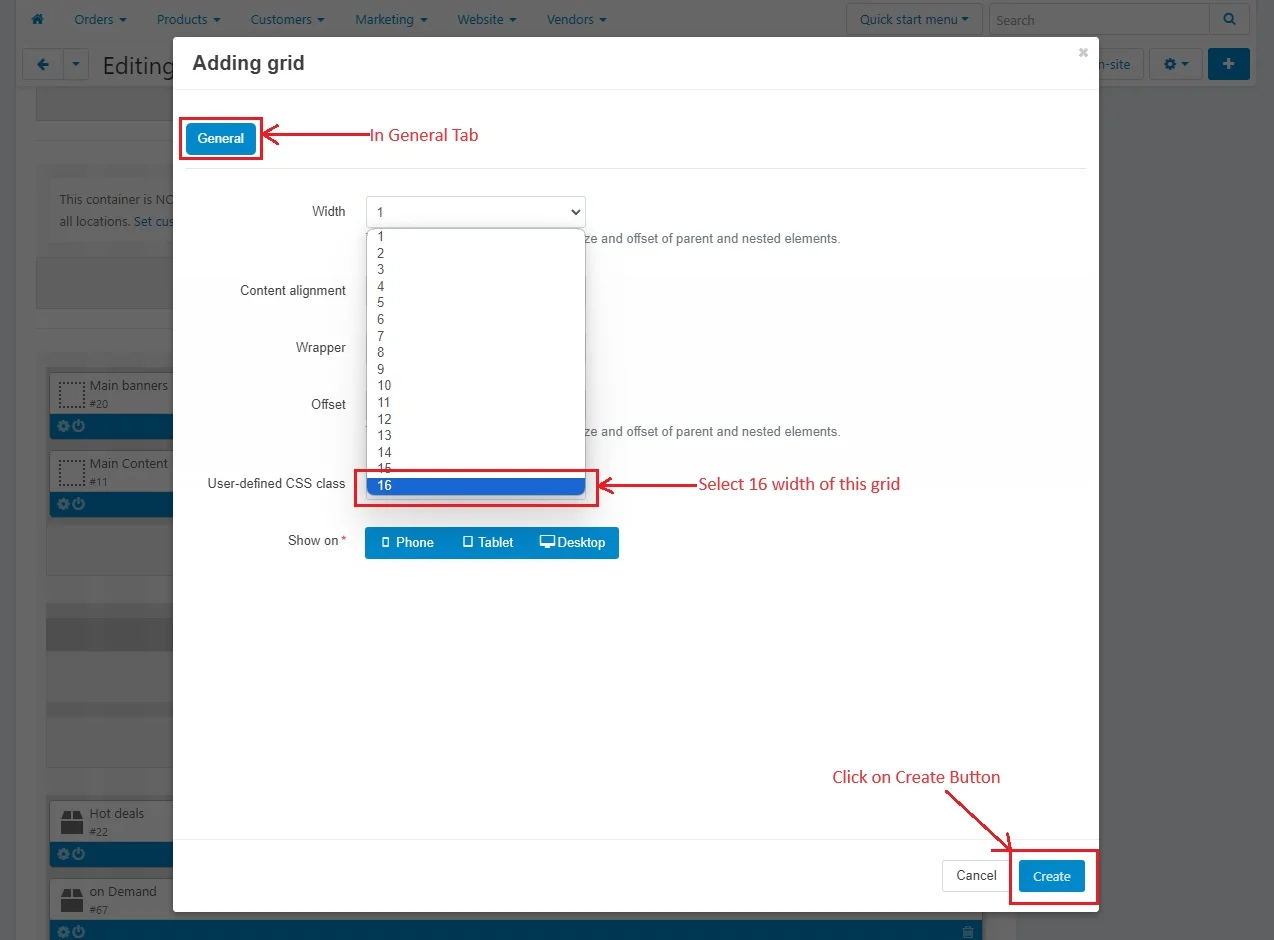Image resolution: width=1274 pixels, height=940 pixels.
Task: Select the Main Content block icon
Action: coord(71,472)
